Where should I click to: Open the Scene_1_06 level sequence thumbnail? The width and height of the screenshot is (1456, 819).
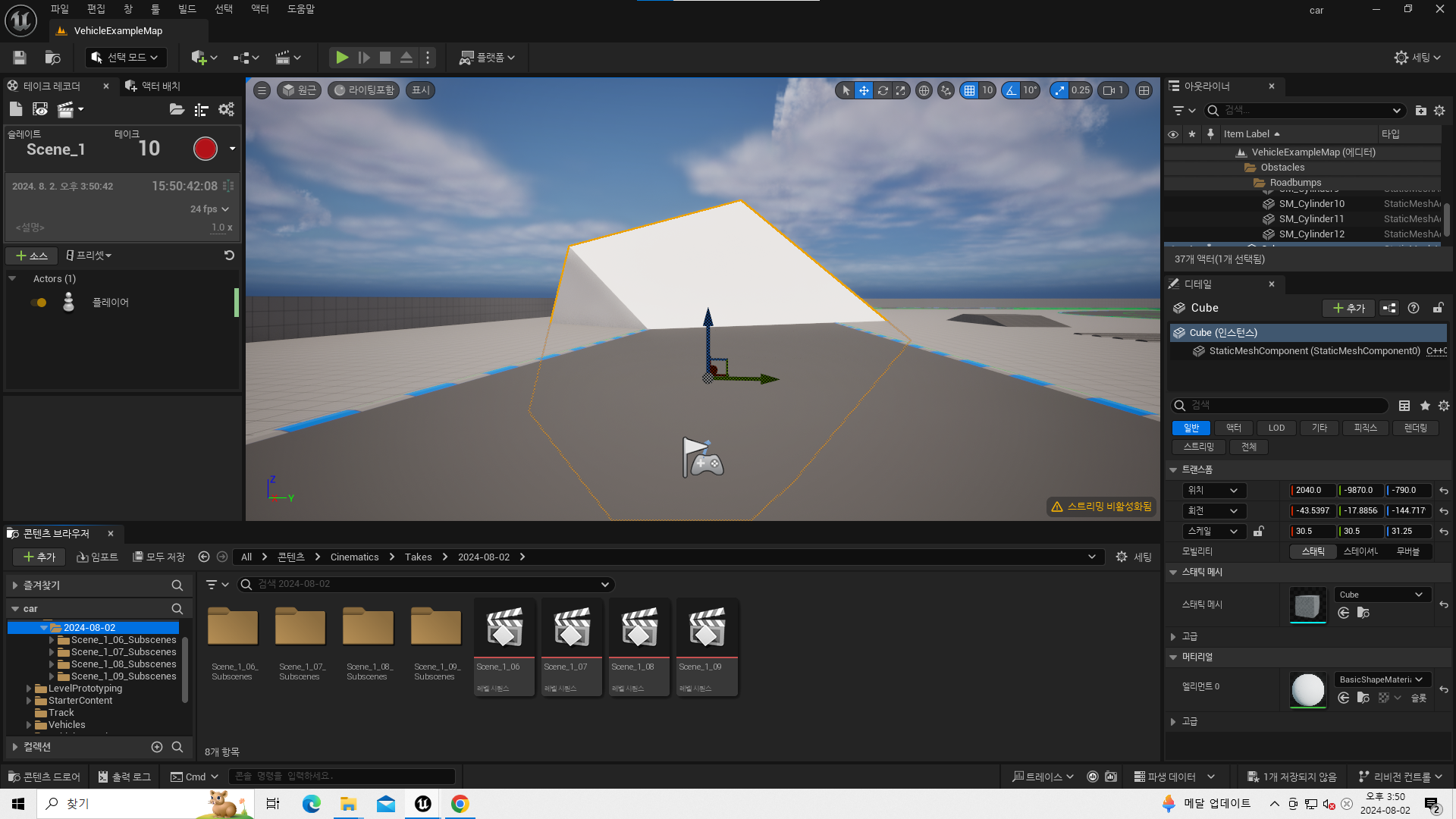504,628
